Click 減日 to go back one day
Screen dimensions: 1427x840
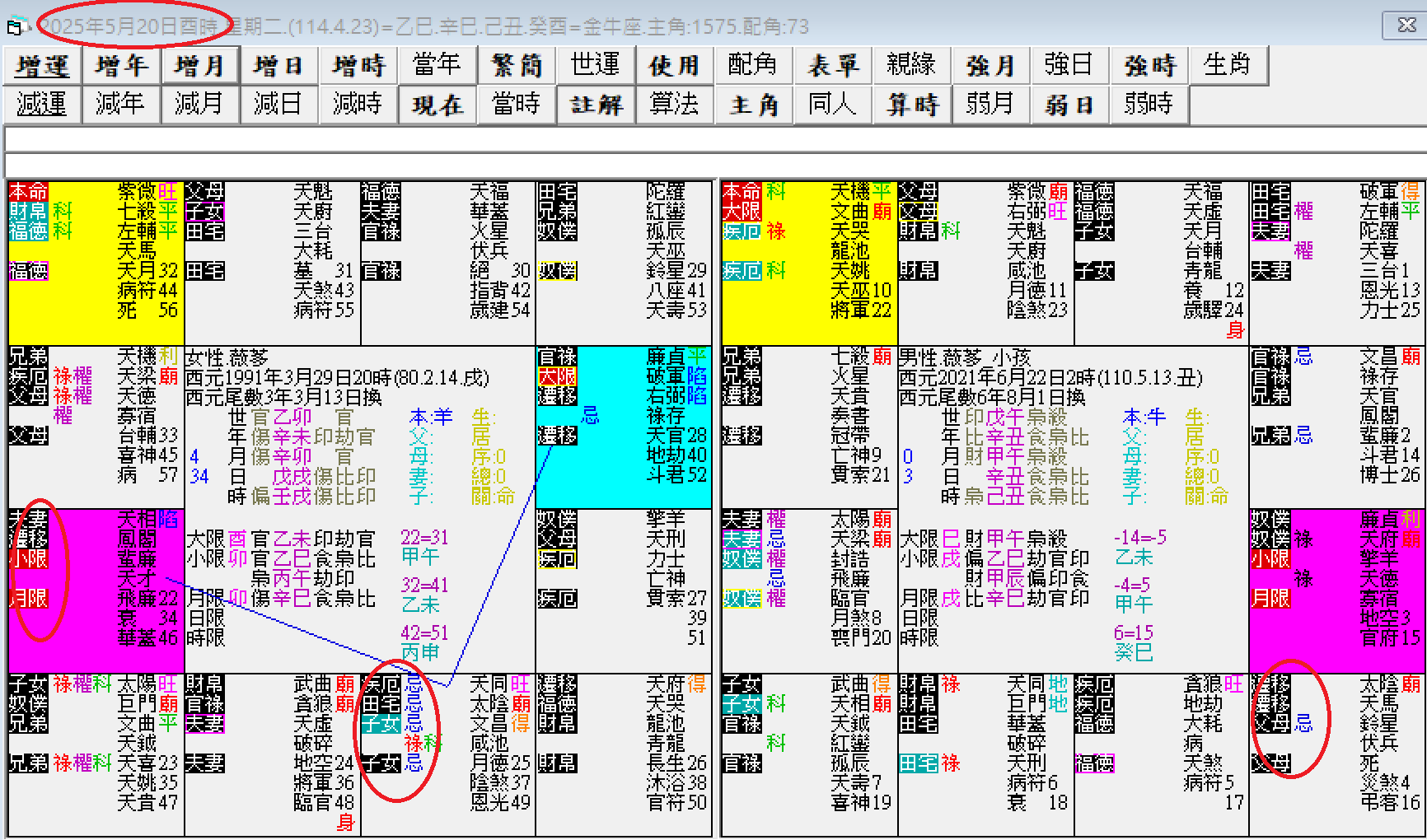click(278, 105)
